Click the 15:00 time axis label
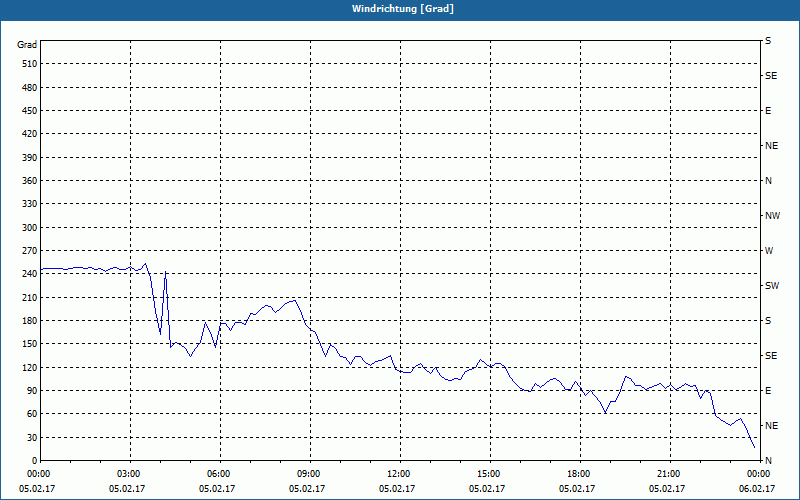 488,474
